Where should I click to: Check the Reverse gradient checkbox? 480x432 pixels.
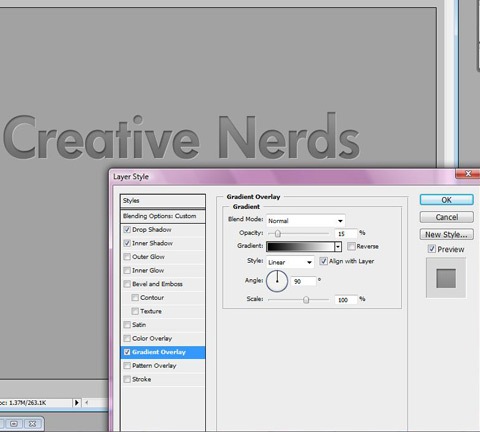tap(351, 246)
